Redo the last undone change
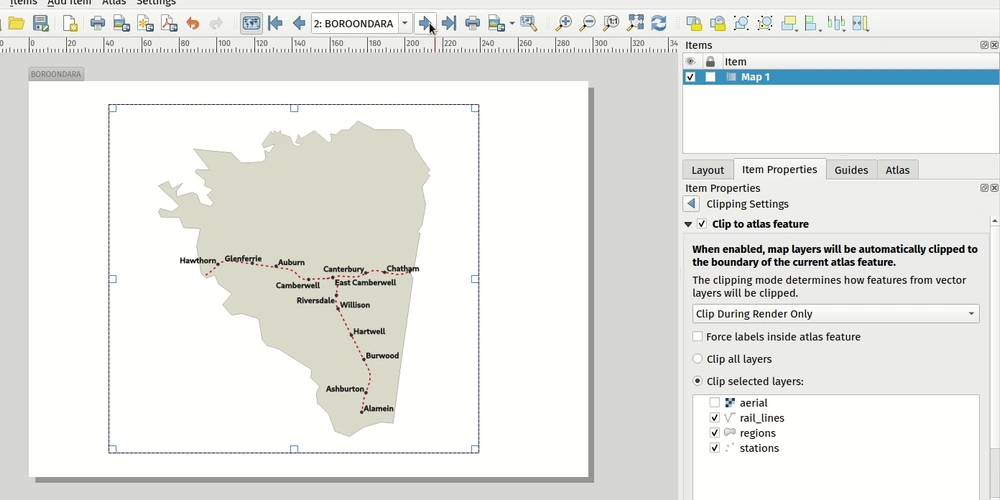 coord(216,24)
